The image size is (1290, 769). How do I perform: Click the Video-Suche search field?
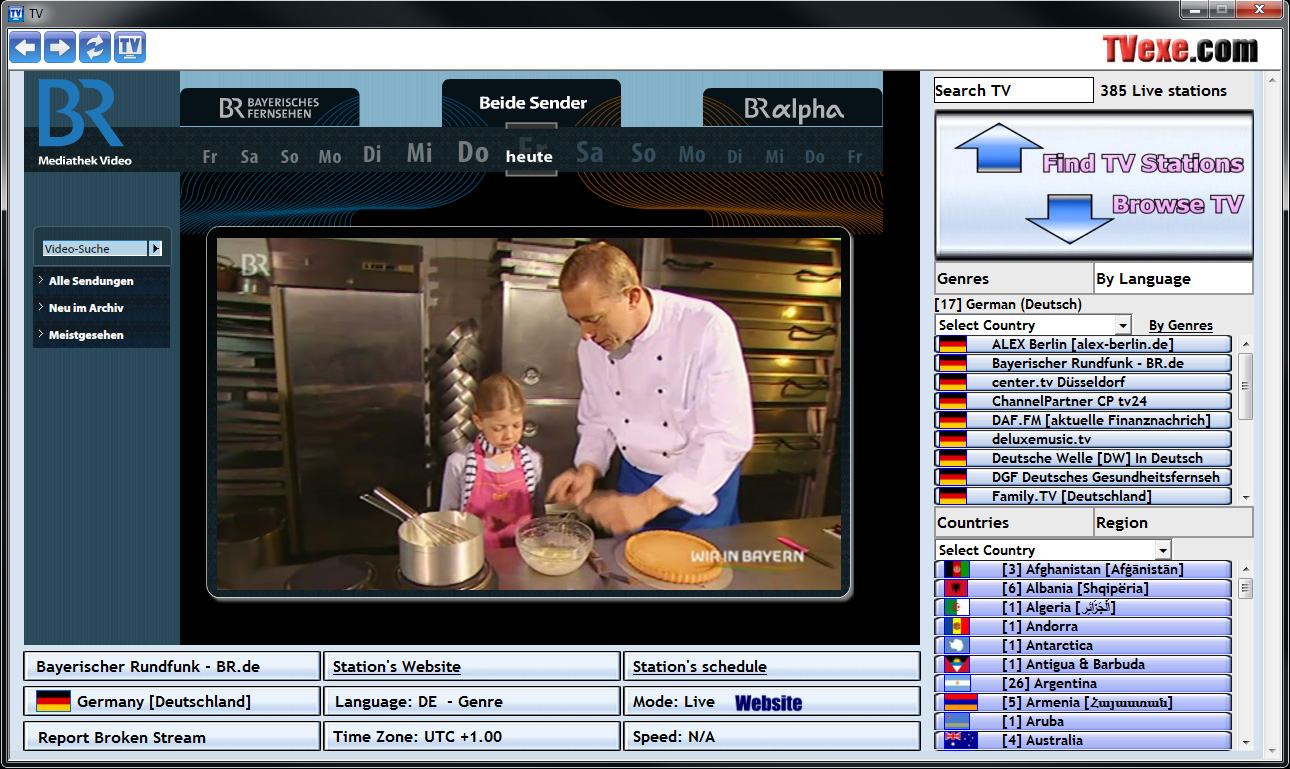(x=96, y=248)
